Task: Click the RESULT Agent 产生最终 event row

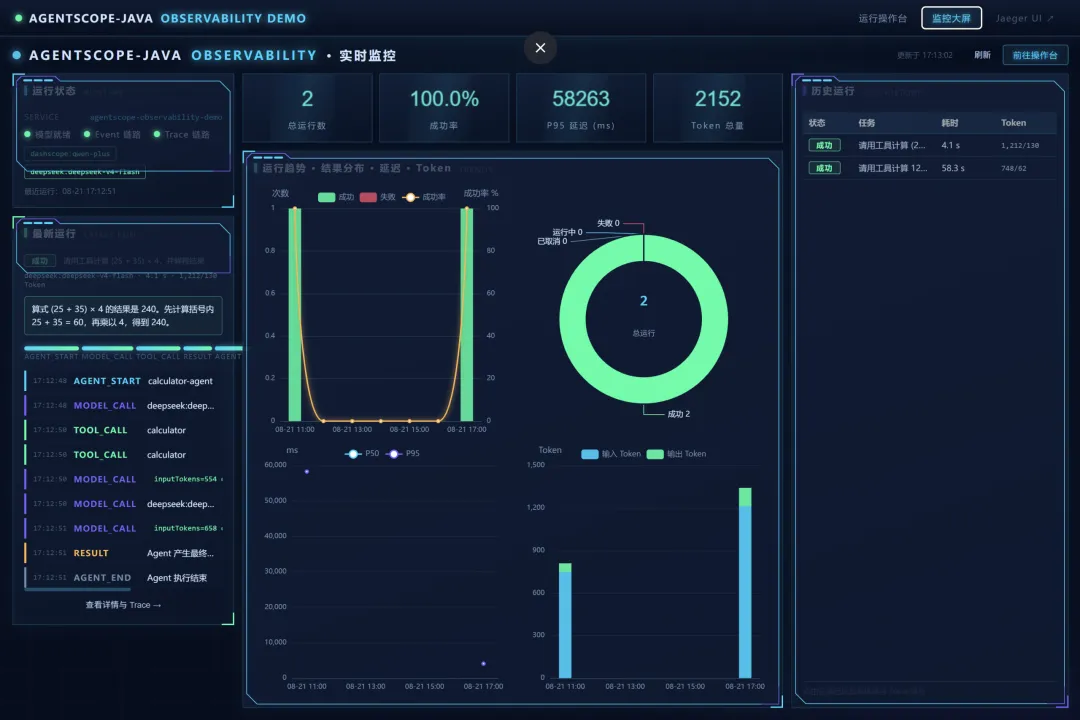Action: coord(124,553)
